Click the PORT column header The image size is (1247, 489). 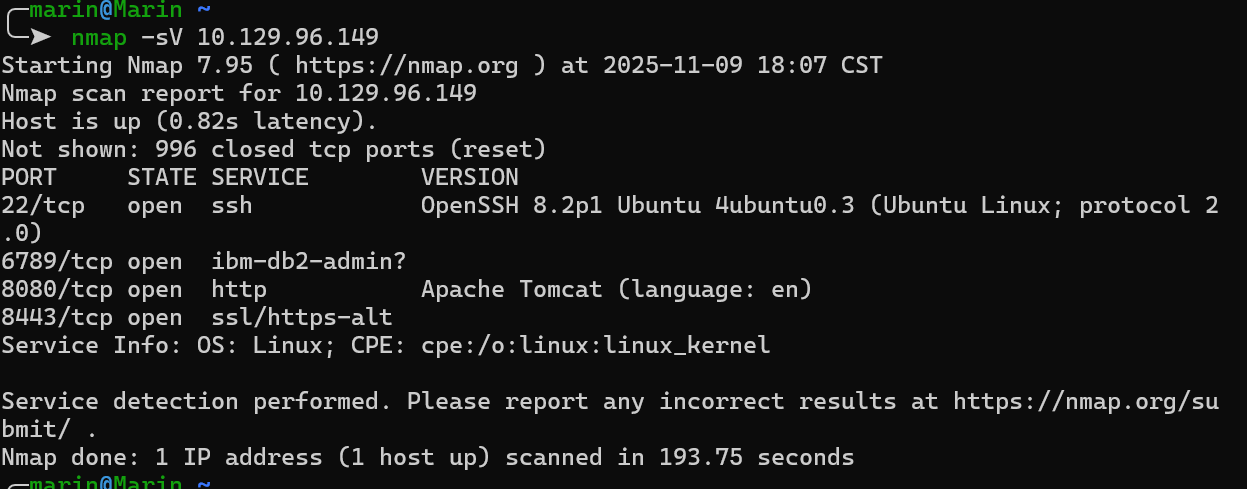[x=29, y=178]
